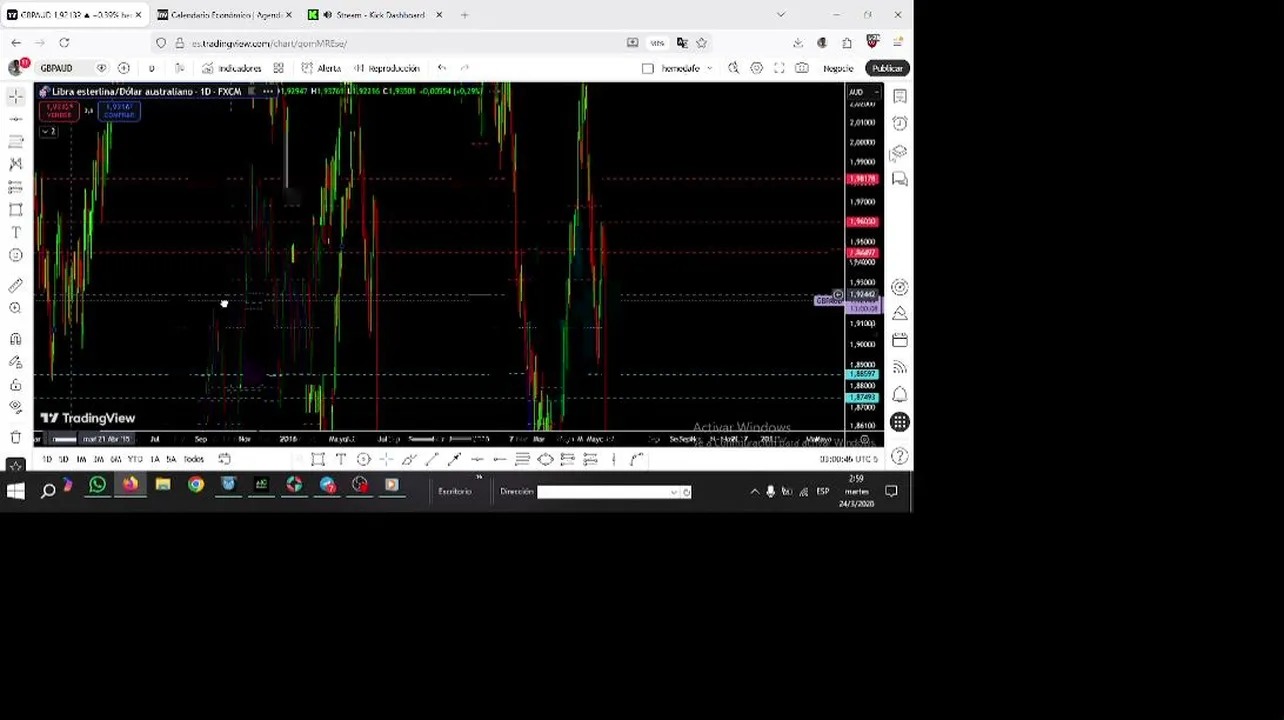Click the Negocie button
Image resolution: width=1284 pixels, height=720 pixels.
pyautogui.click(x=838, y=68)
